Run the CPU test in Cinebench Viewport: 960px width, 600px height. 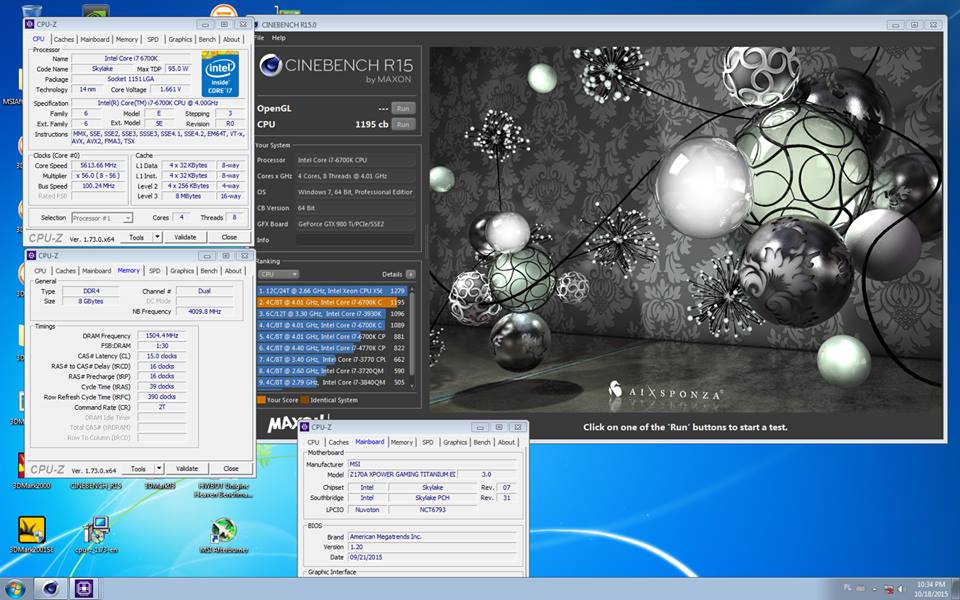[x=403, y=124]
